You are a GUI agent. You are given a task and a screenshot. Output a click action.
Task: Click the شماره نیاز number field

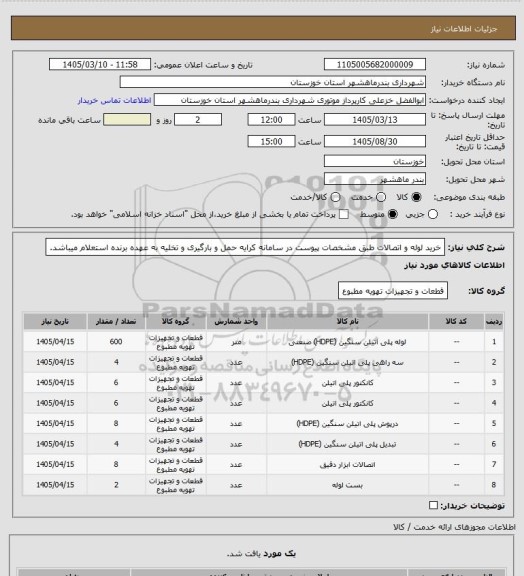tap(375, 64)
